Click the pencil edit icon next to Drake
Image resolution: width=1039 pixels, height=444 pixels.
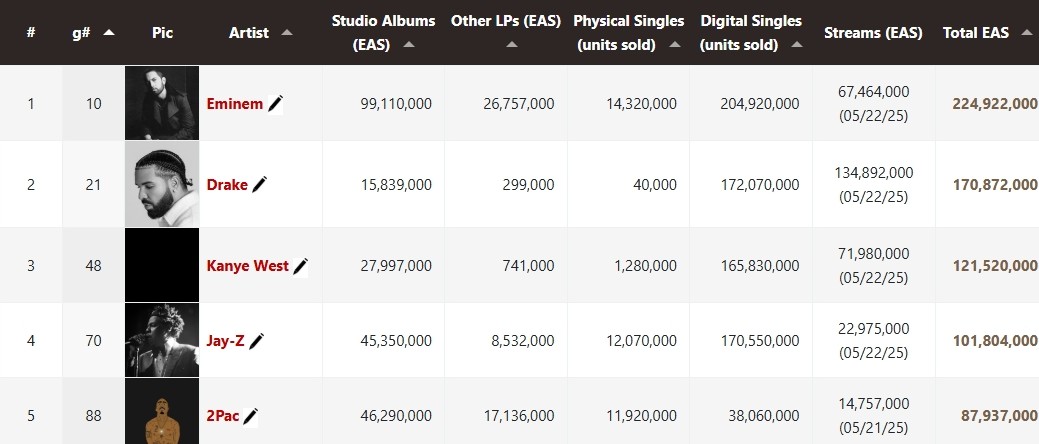click(260, 185)
